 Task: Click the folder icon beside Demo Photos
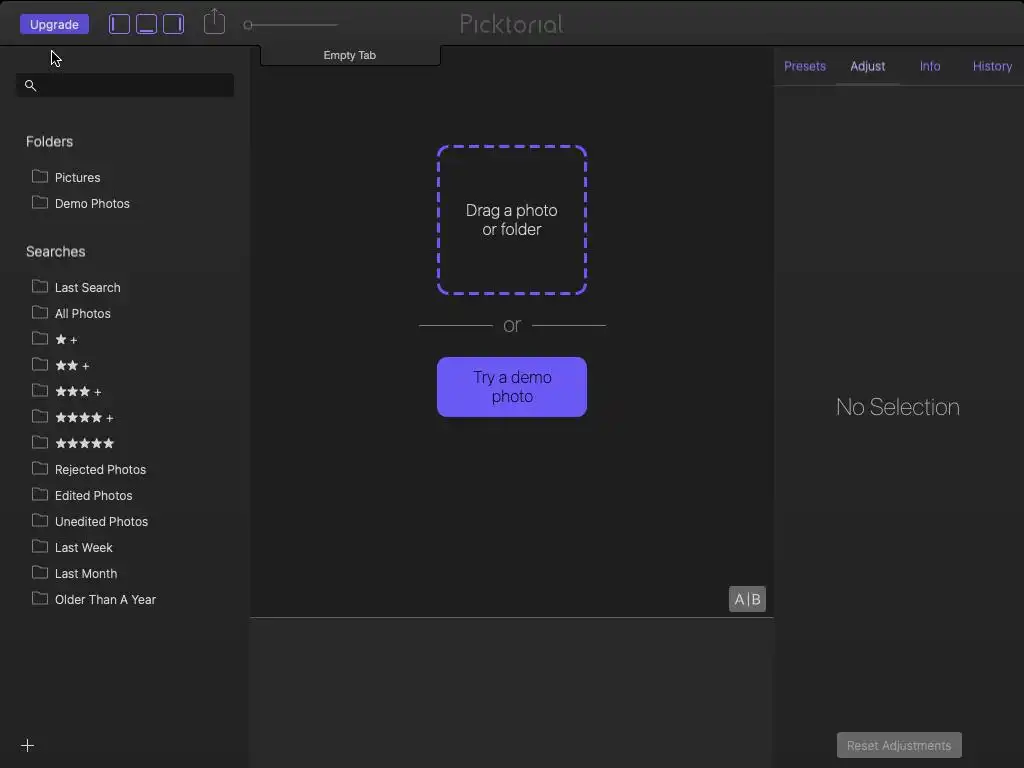40,202
